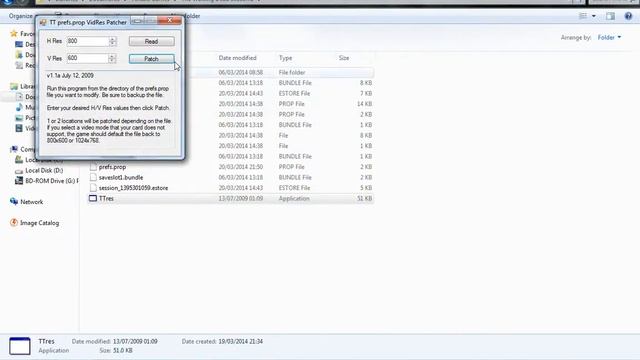Click the Desktop icon under Favorites
This screenshot has width=640, height=360.
[19, 44]
